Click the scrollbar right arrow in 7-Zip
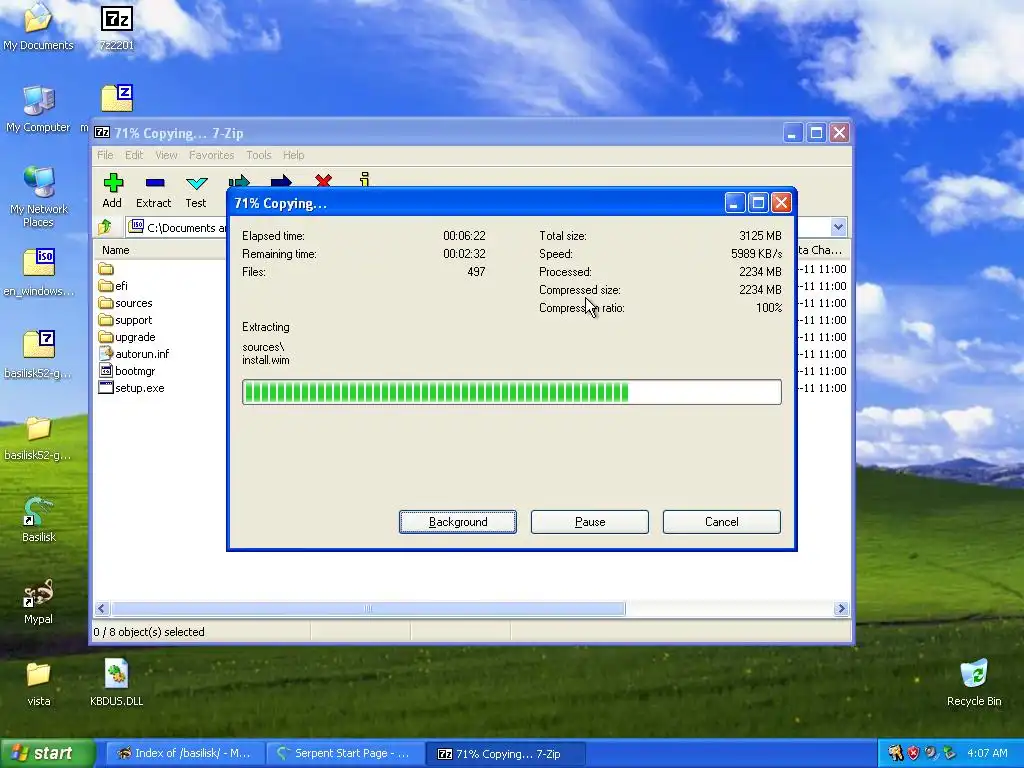1024x768 pixels. coord(841,609)
